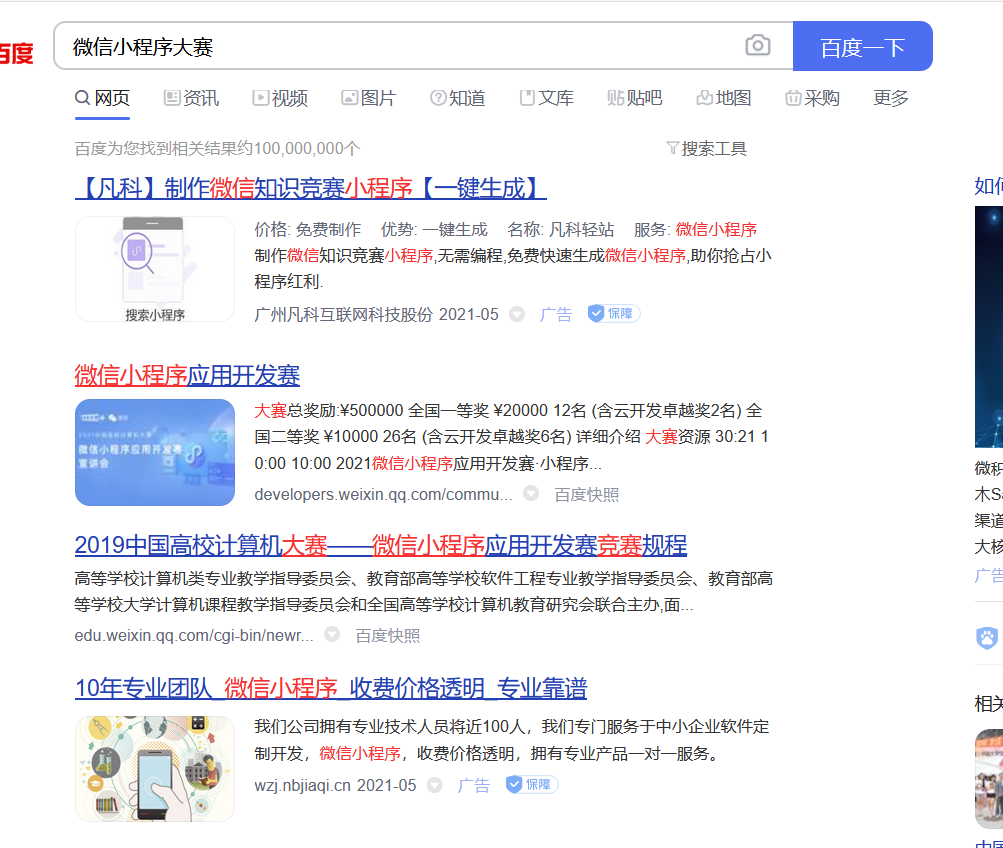The image size is (1003, 848).
Task: Open the 贴吧 tab
Action: coord(635,98)
